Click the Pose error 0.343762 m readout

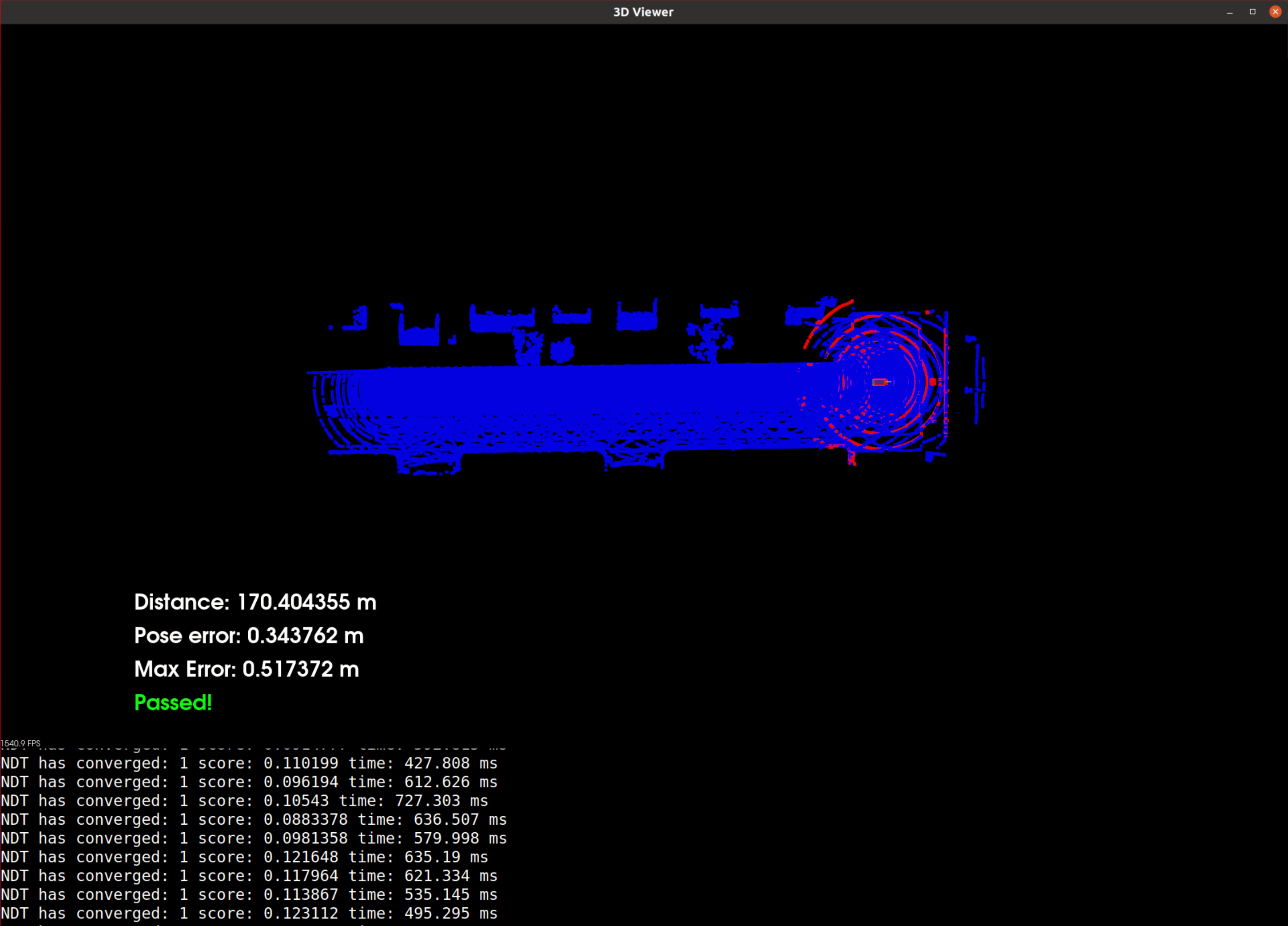click(249, 635)
